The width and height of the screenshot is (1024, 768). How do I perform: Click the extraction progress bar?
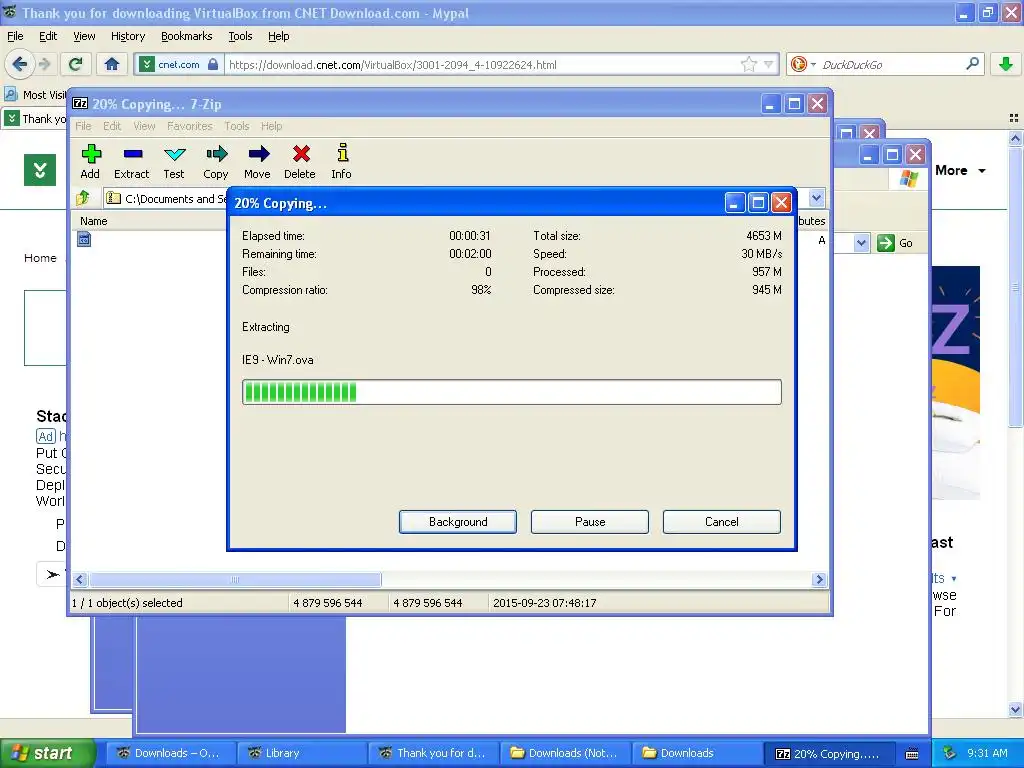pos(511,392)
